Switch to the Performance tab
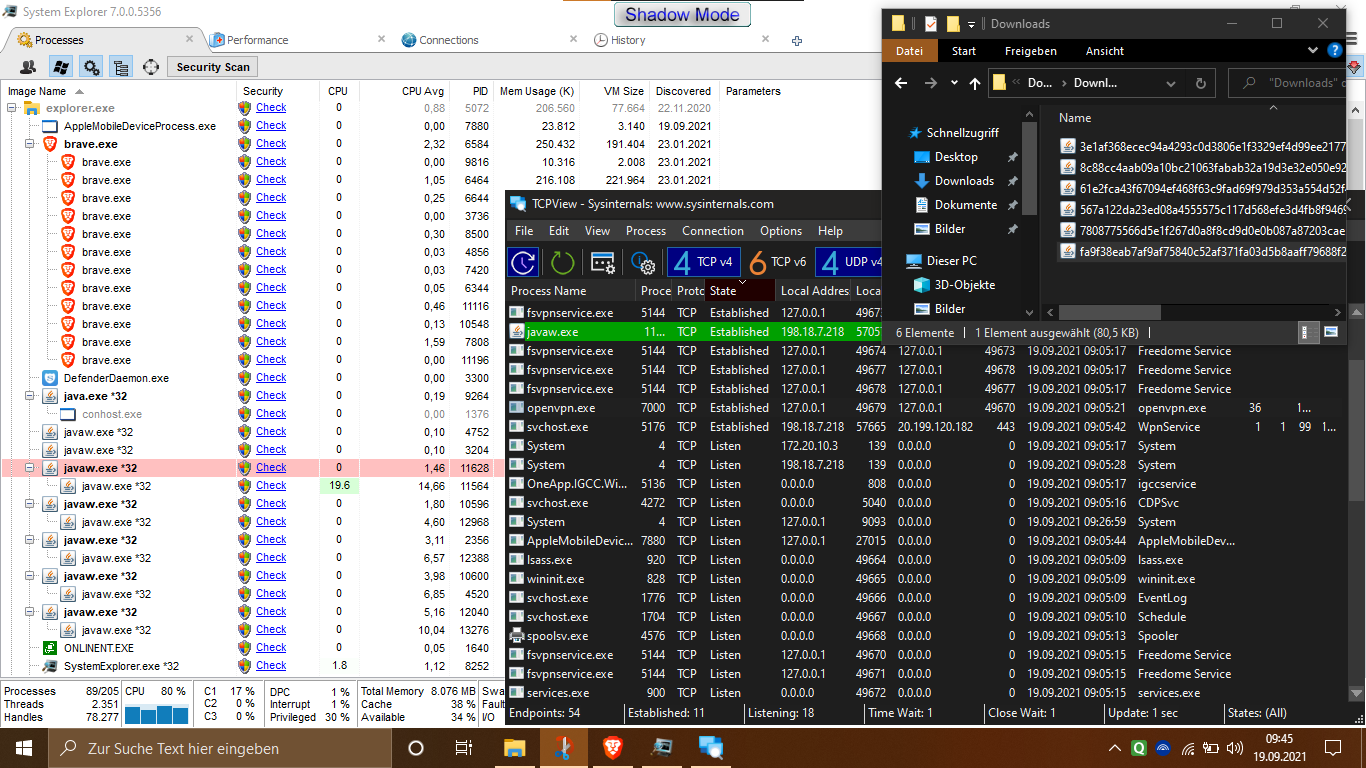Image resolution: width=1366 pixels, height=768 pixels. [x=257, y=40]
